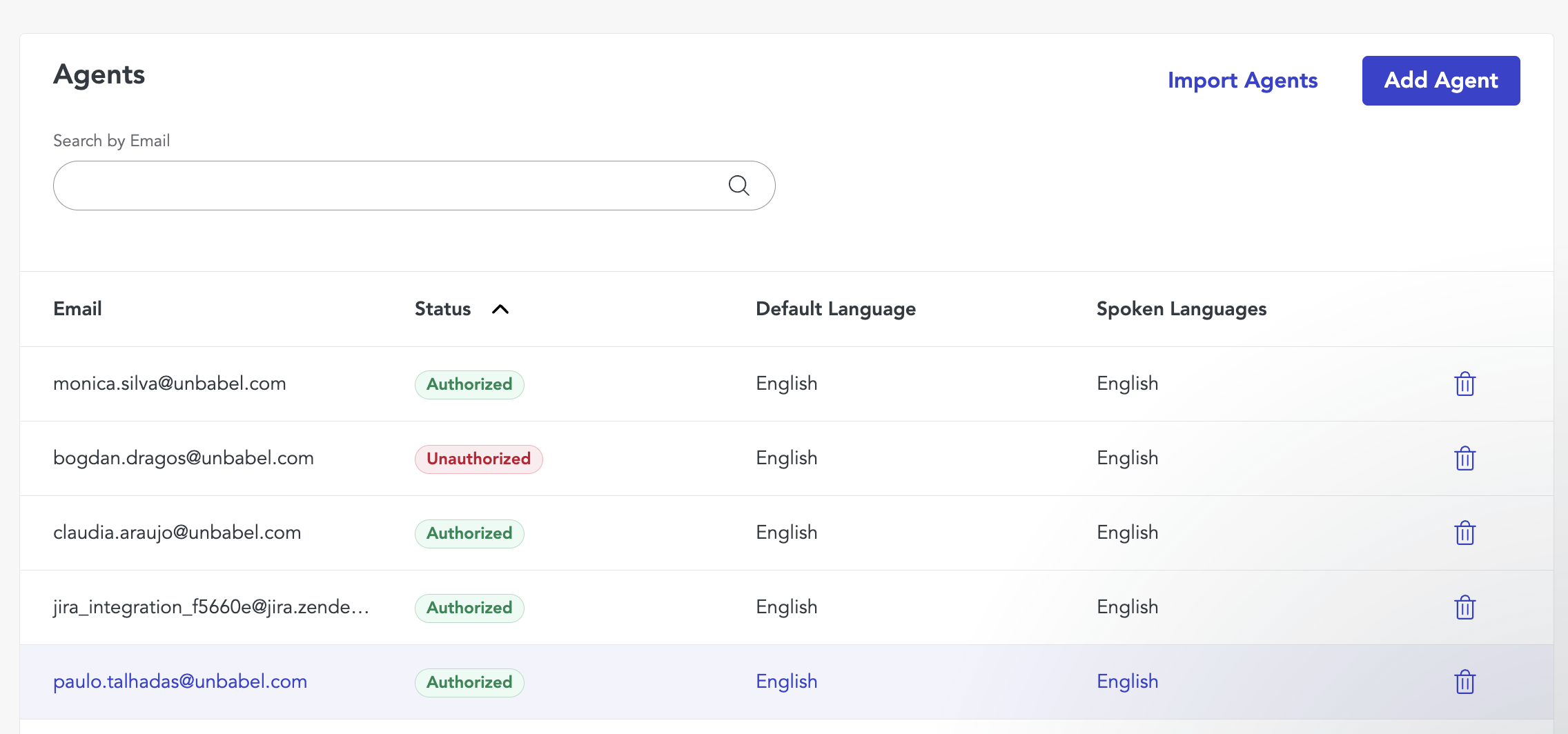The image size is (1568, 734).
Task: Click spoken language English in jira_integration row
Action: click(x=1128, y=607)
